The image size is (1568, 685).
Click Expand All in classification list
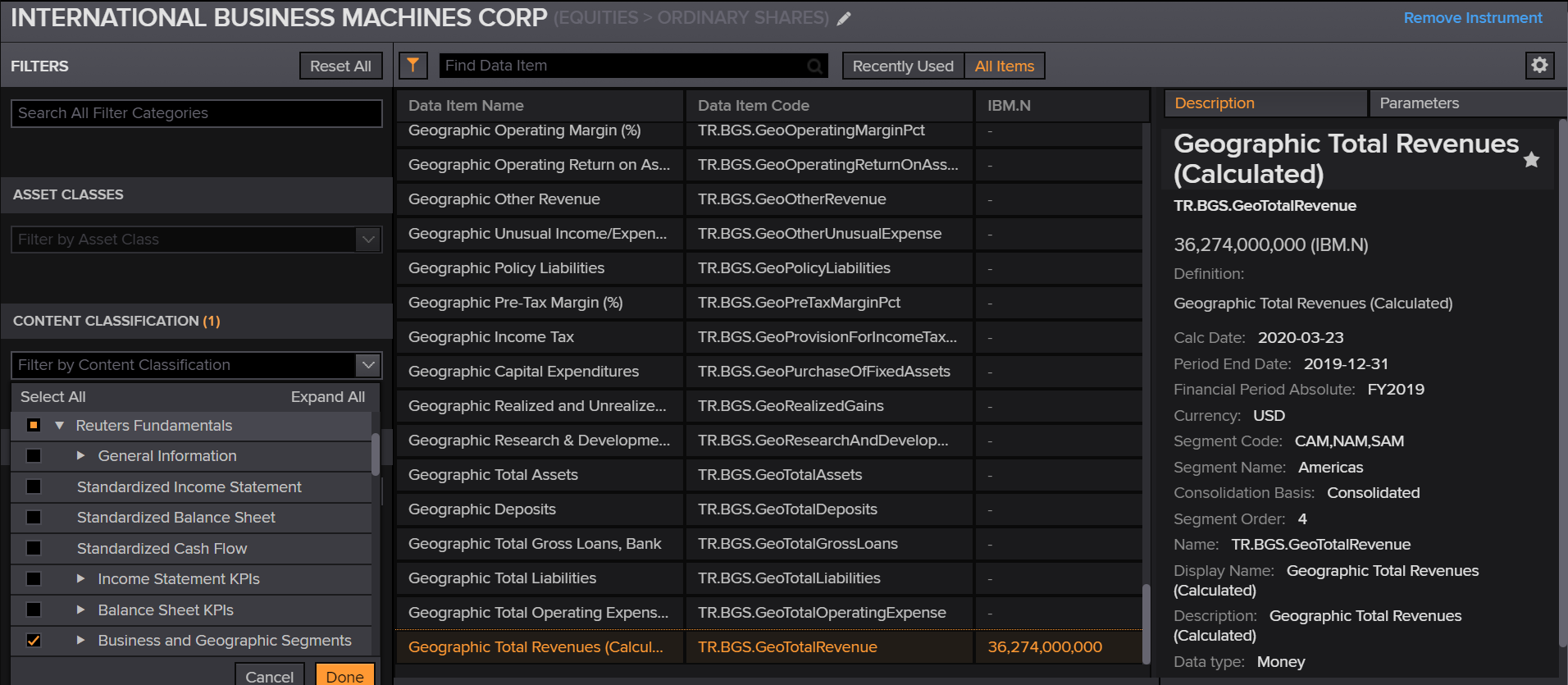click(x=328, y=397)
